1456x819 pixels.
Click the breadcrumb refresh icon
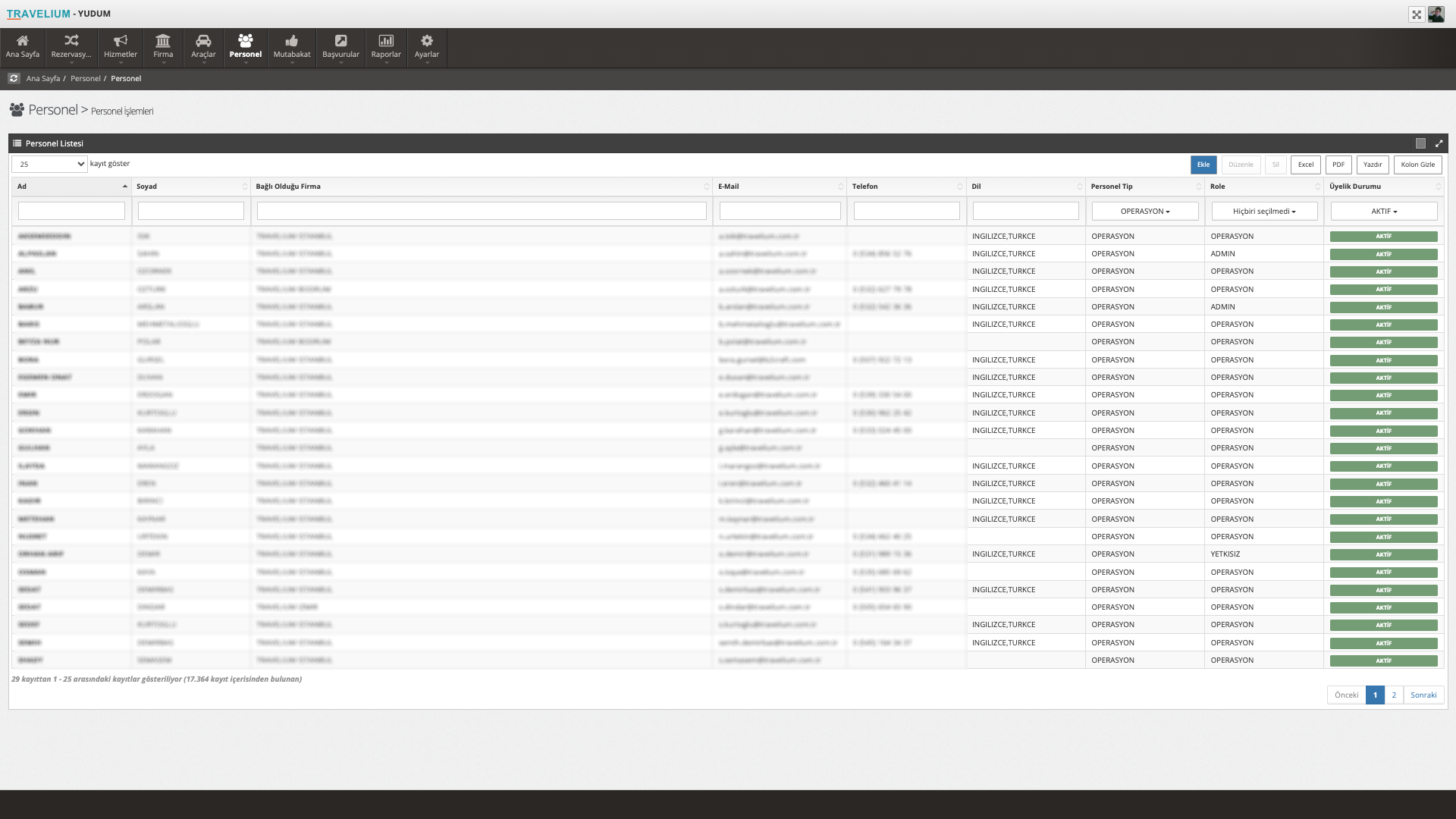coord(14,78)
